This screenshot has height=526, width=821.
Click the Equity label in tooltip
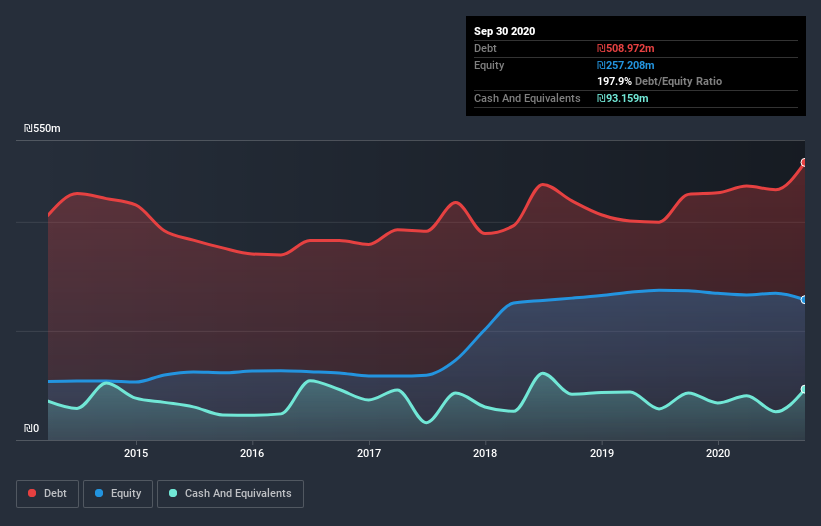[x=489, y=65]
